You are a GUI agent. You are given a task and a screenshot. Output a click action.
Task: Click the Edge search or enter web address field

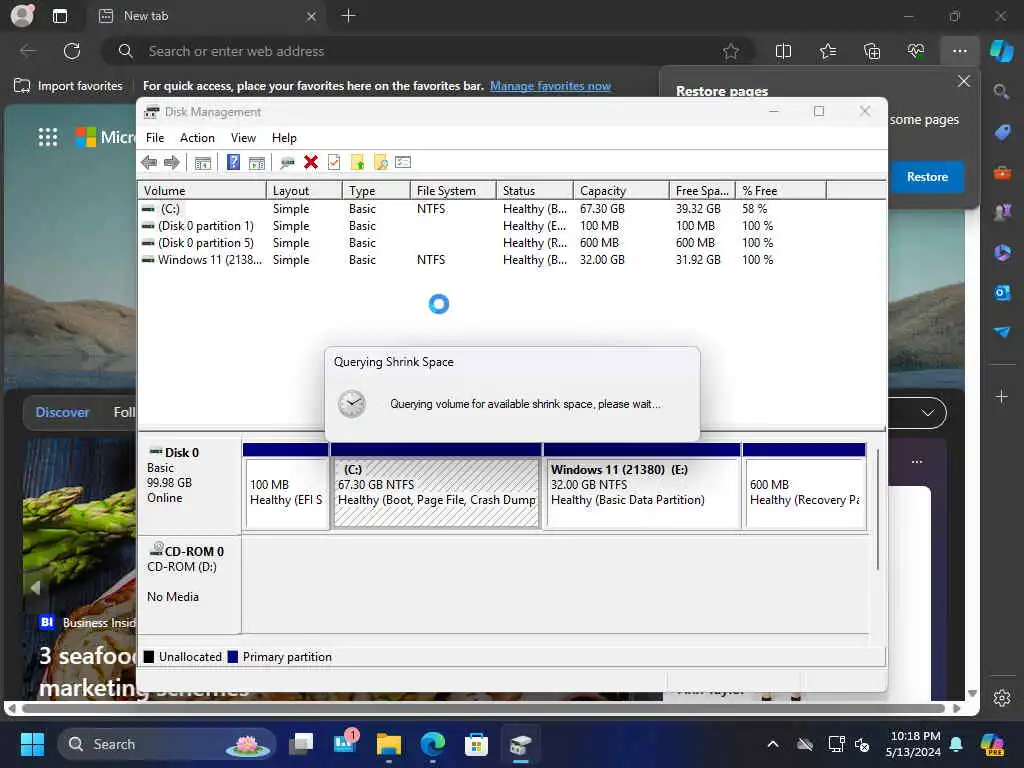click(x=428, y=51)
